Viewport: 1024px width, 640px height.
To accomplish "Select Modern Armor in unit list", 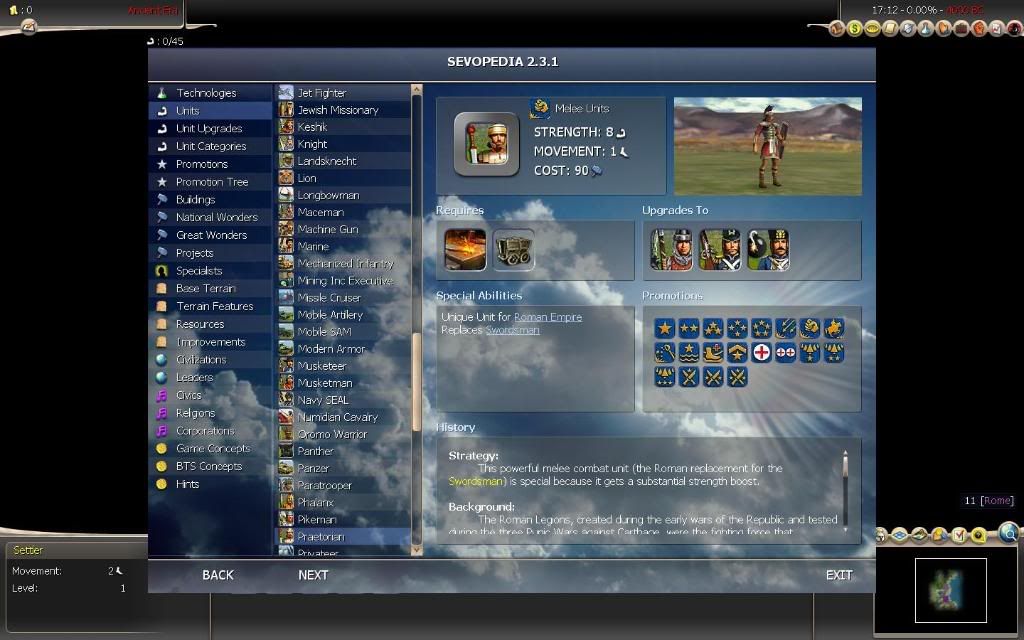I will (x=344, y=349).
